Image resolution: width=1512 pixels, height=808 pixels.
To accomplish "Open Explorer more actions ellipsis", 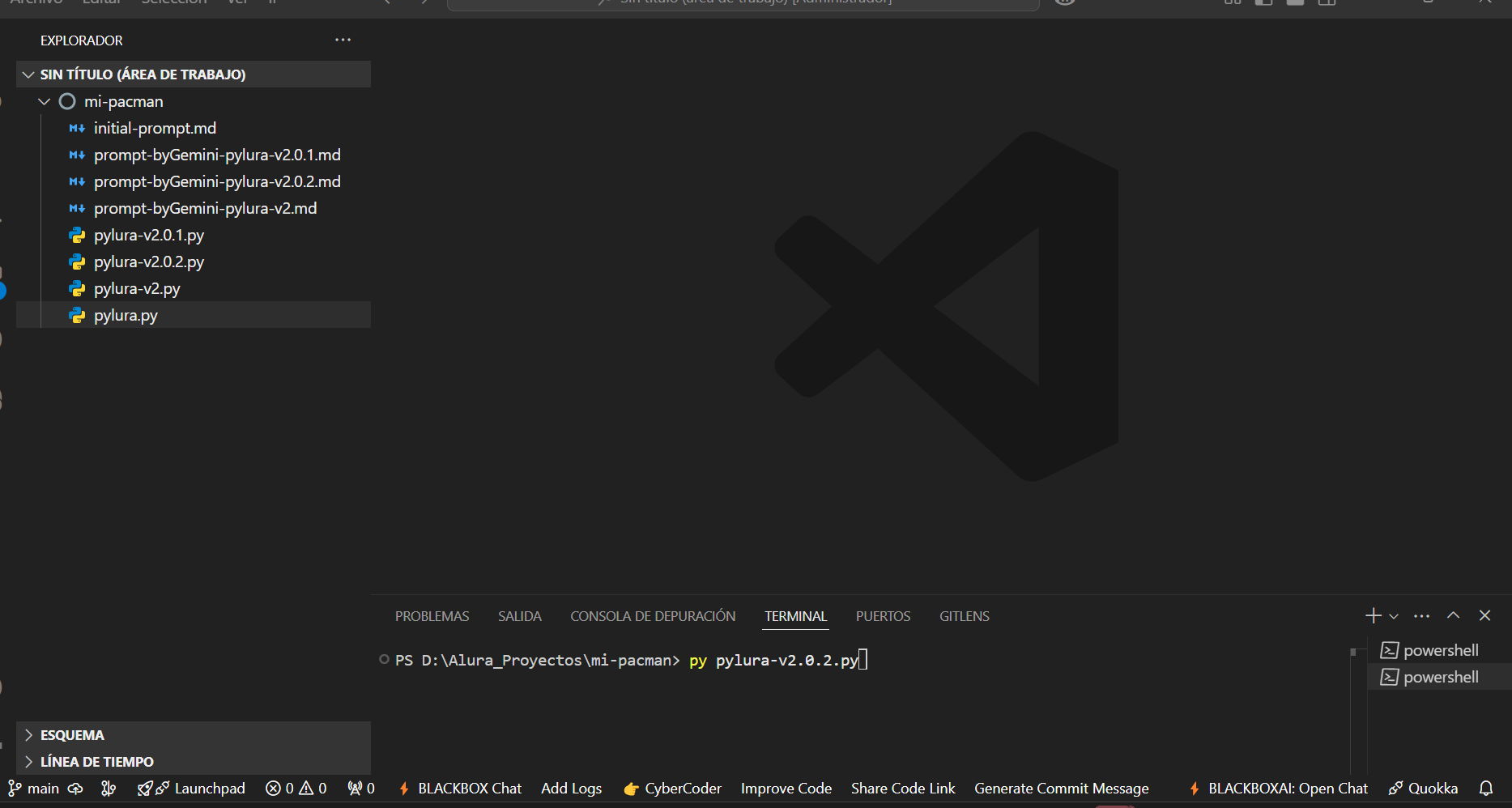I will tap(343, 40).
